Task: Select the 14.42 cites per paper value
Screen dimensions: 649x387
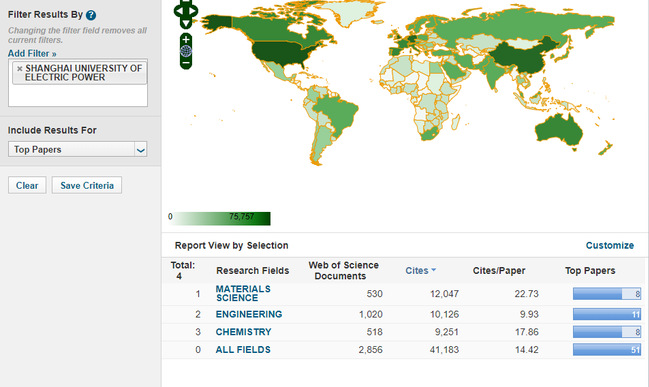Action: (x=526, y=350)
